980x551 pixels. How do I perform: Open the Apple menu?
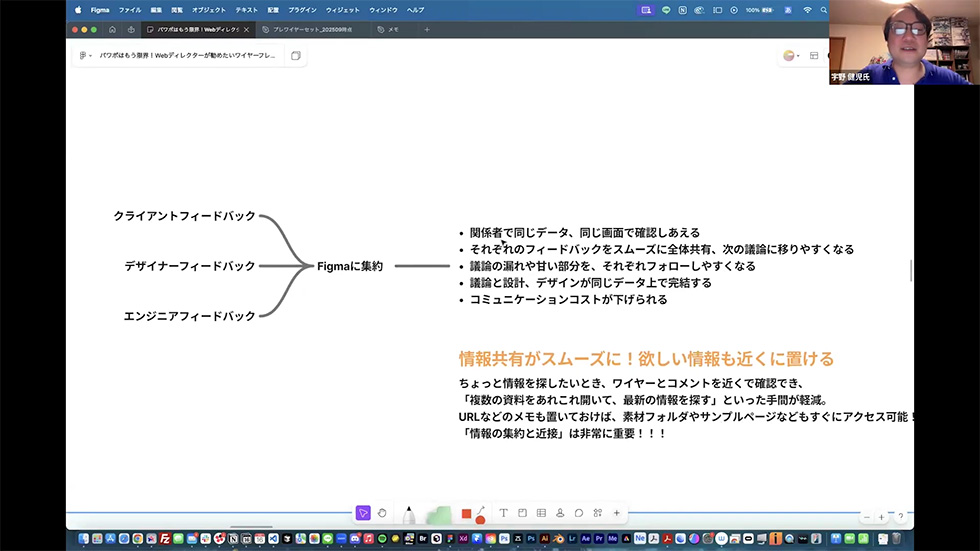78,10
